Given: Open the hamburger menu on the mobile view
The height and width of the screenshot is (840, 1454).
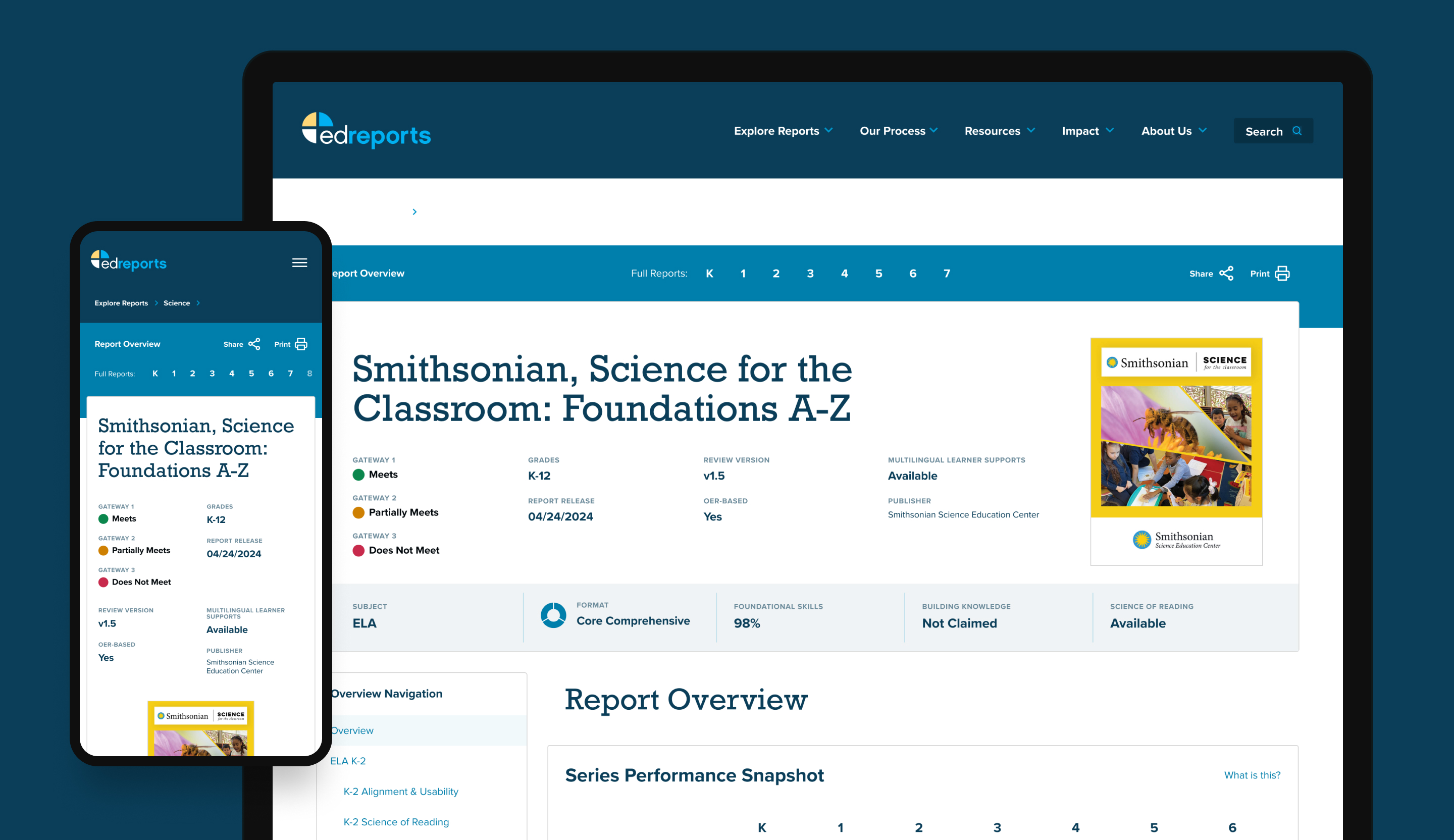Looking at the screenshot, I should pos(299,262).
